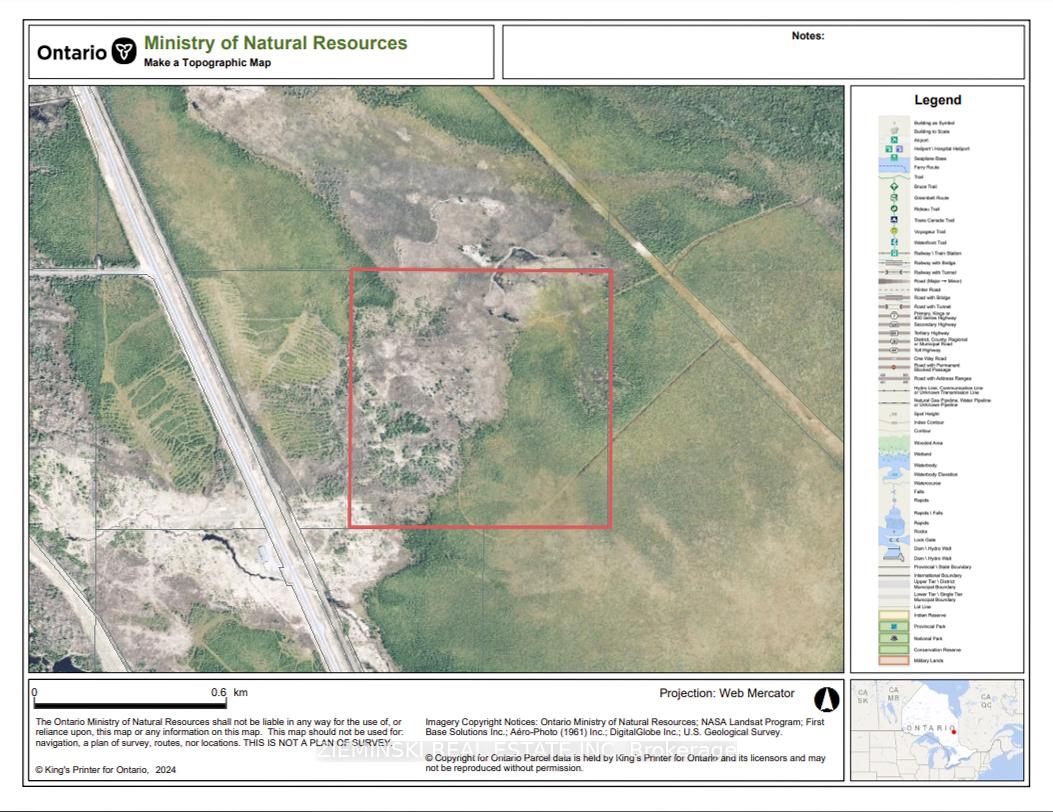This screenshot has width=1053, height=812.
Task: Click the blocked passage road symbol
Action: (894, 367)
